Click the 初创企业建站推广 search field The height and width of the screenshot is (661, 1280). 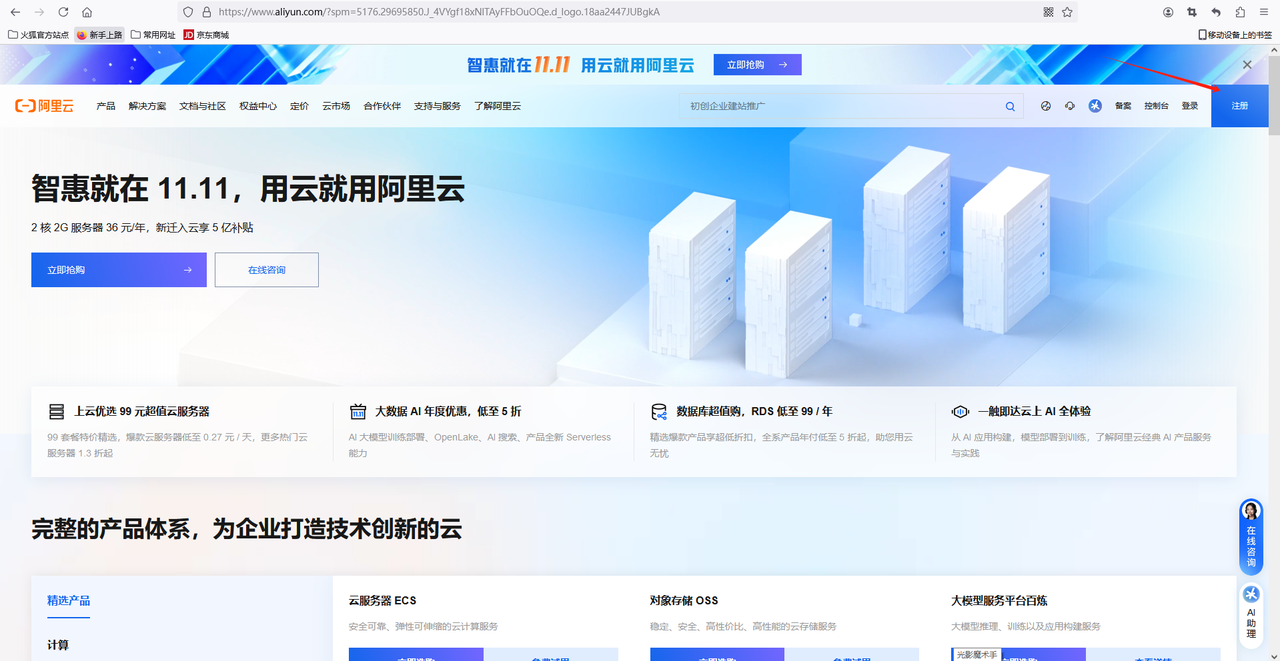click(840, 106)
